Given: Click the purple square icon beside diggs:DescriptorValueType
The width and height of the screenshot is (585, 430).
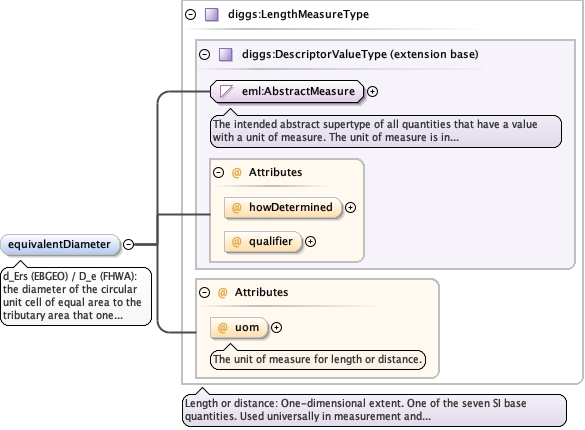Looking at the screenshot, I should pos(226,54).
